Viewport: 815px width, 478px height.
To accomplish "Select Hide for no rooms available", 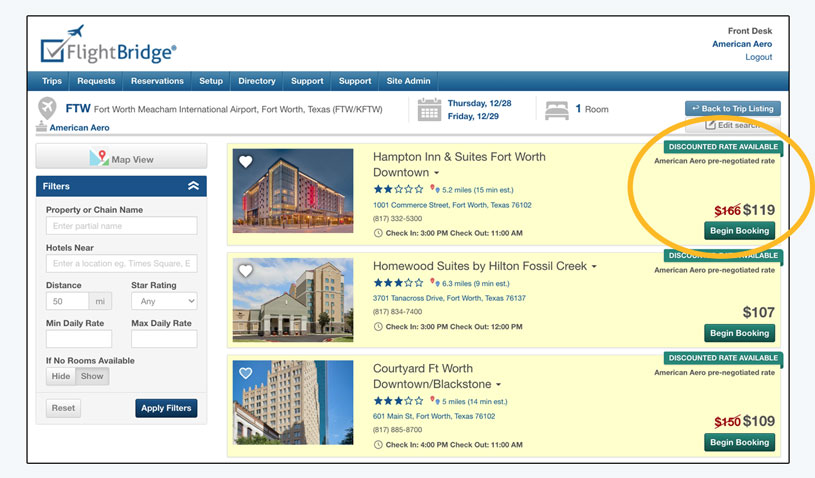I will 61,377.
